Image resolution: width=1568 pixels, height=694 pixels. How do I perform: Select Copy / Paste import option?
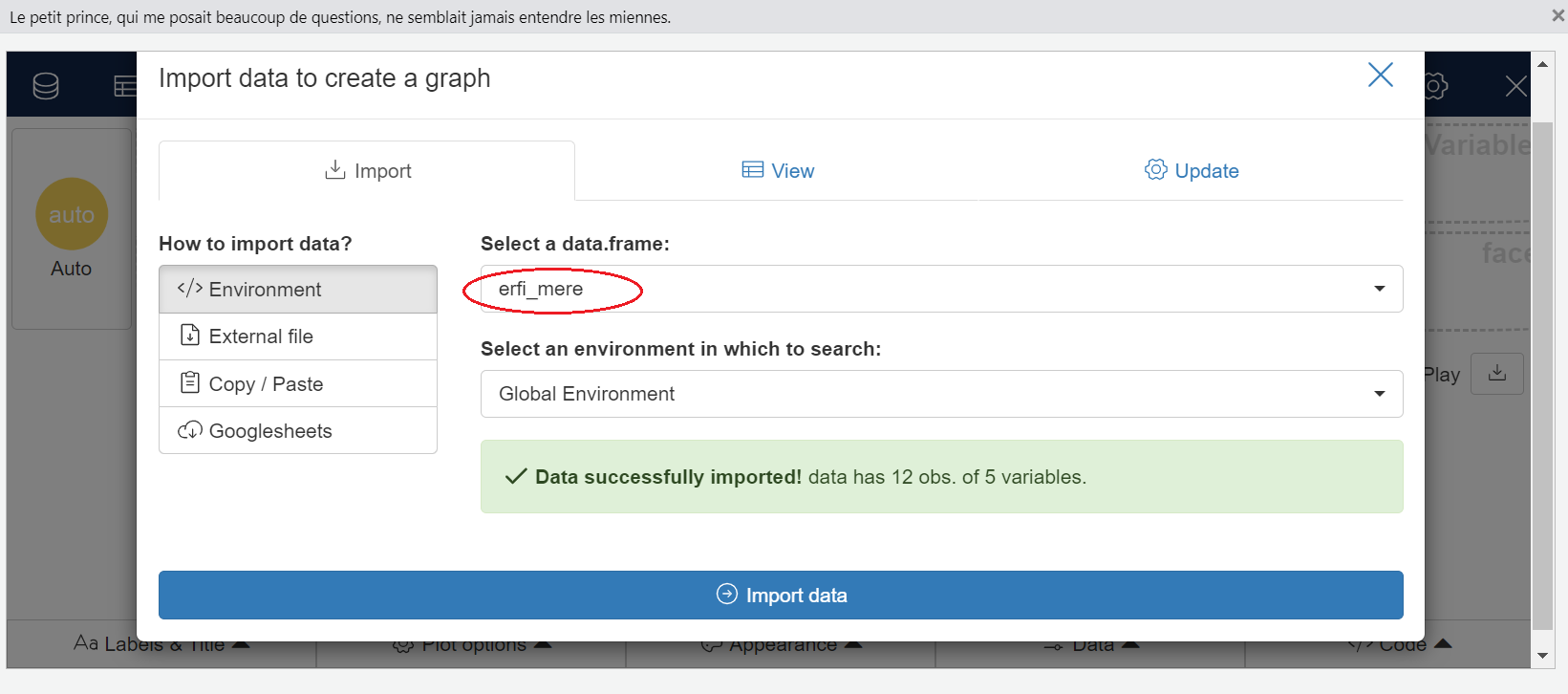point(297,384)
